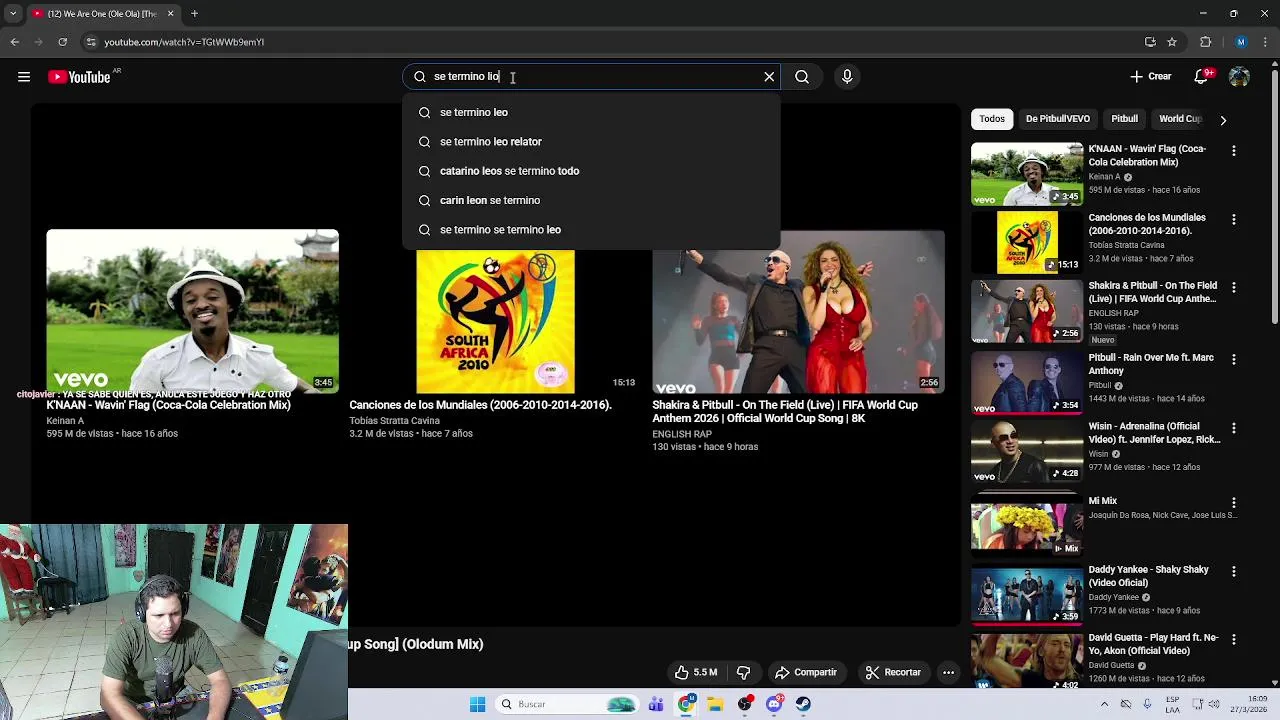Open options for Mi Mix playlist

[x=1234, y=503]
